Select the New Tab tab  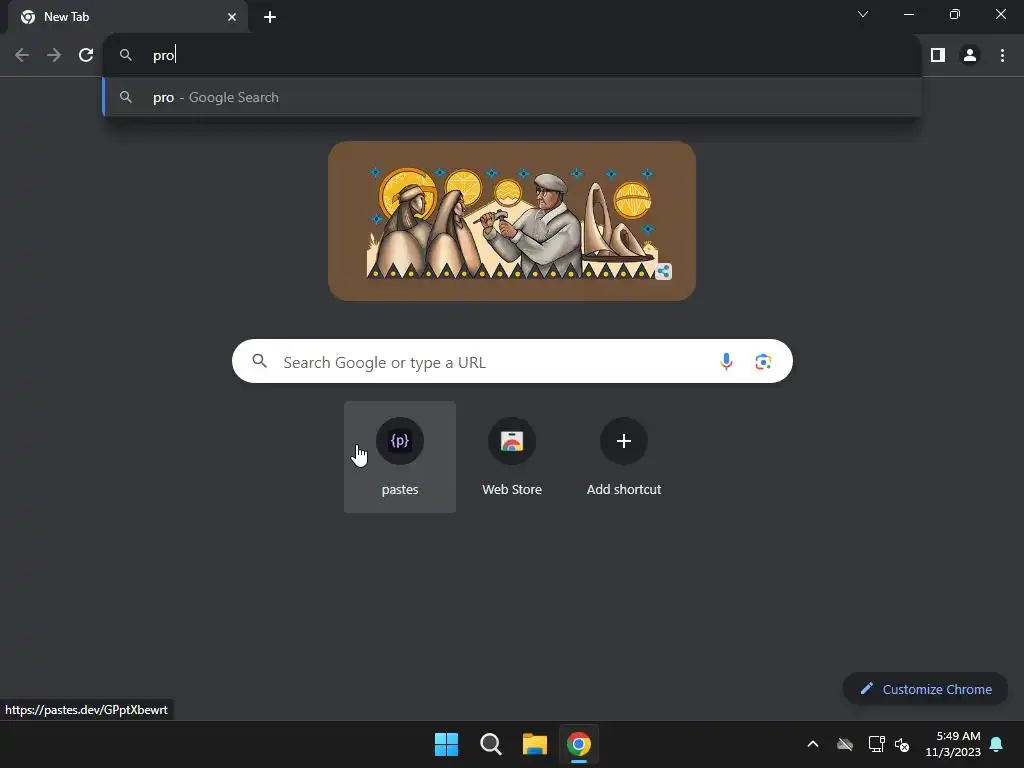pos(128,17)
